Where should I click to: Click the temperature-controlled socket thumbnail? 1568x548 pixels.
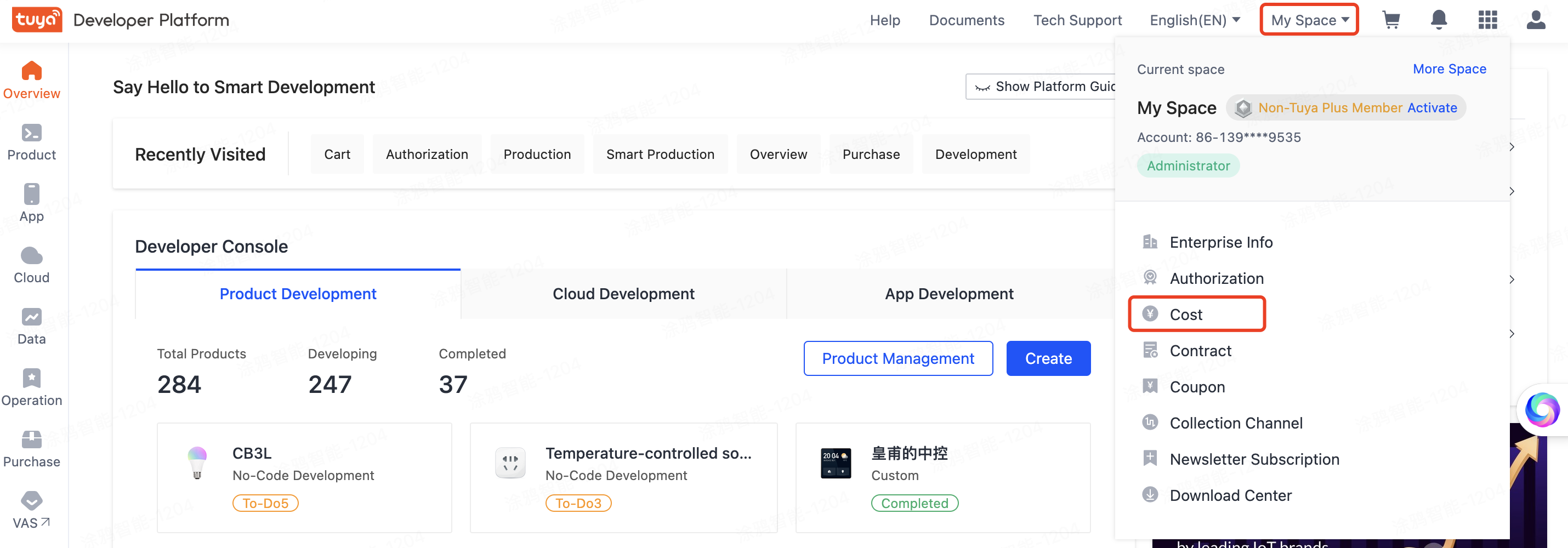(x=510, y=464)
